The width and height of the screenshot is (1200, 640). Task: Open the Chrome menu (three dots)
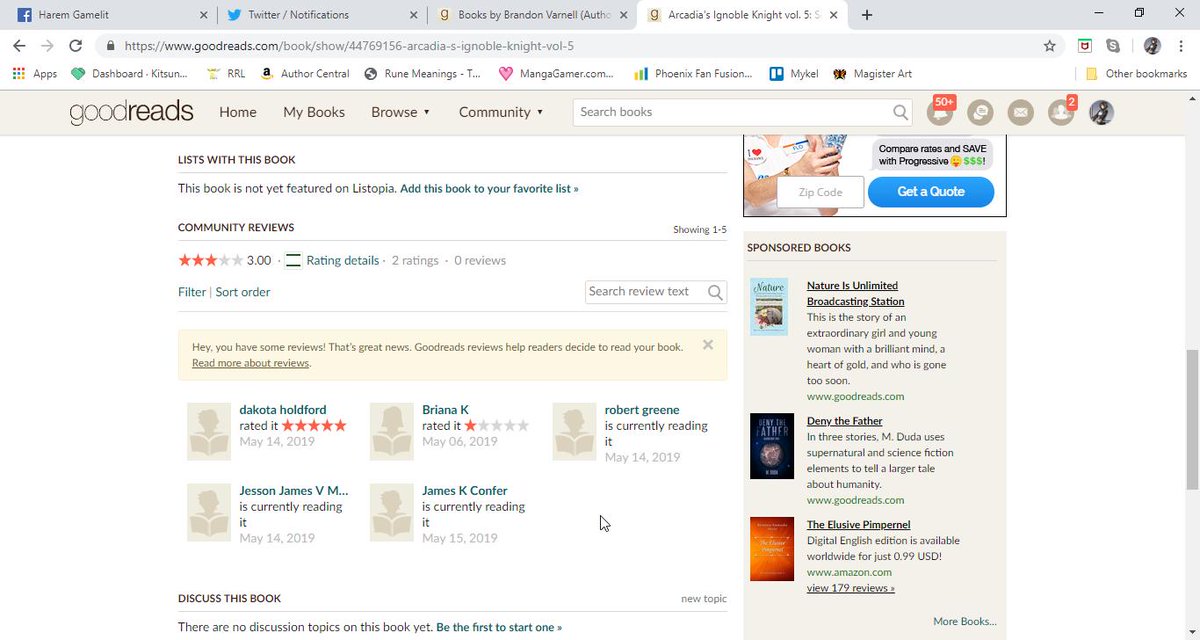(1181, 45)
